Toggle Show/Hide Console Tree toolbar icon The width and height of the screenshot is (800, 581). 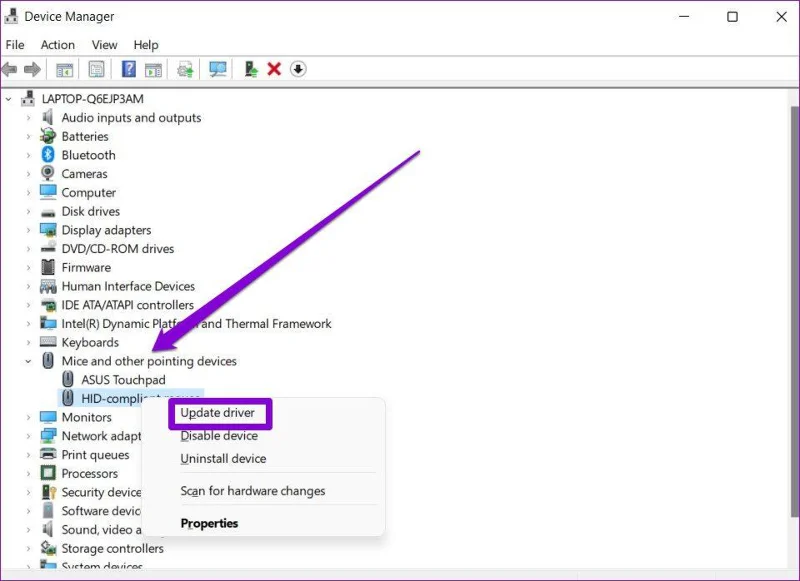(x=64, y=69)
